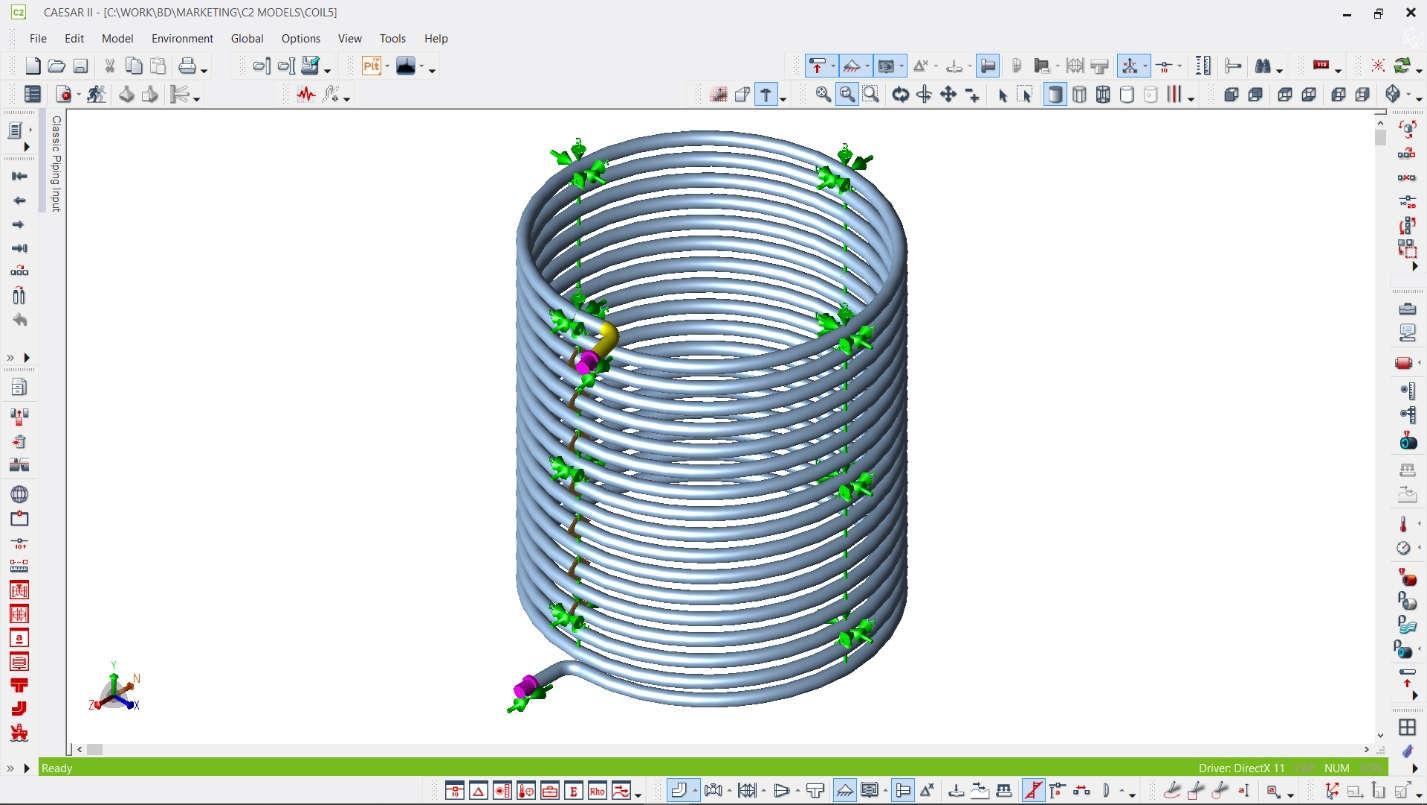Click the red starburst reset icon
This screenshot has width=1427, height=805.
tap(1378, 66)
